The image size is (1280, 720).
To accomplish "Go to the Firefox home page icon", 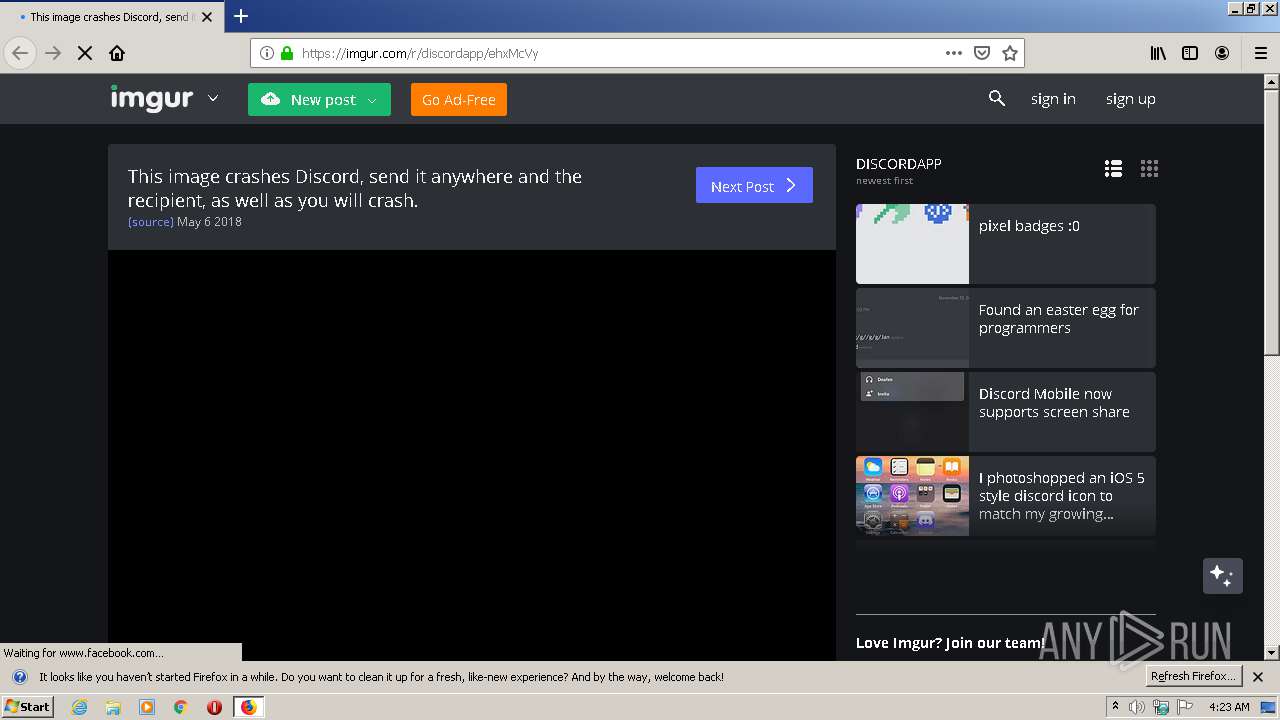I will pyautogui.click(x=117, y=53).
